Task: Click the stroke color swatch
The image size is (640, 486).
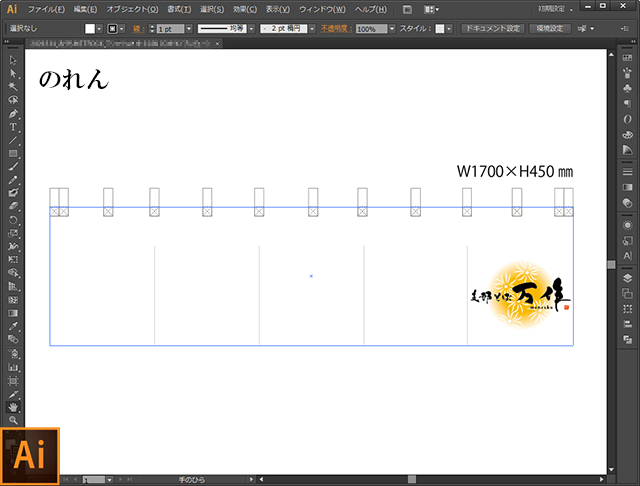Action: [112, 29]
